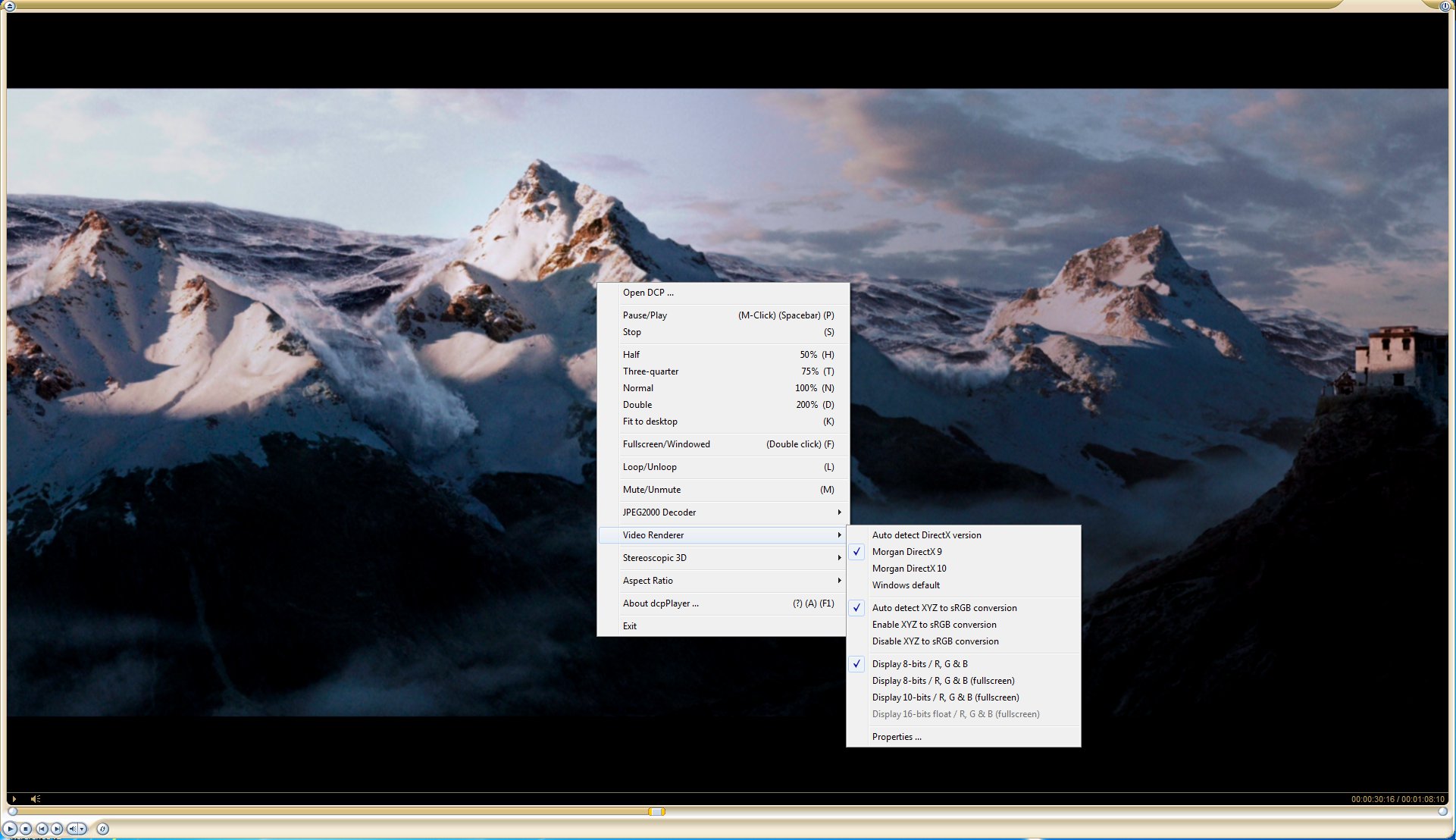
Task: Open Properties... in renderer submenu
Action: [x=896, y=737]
